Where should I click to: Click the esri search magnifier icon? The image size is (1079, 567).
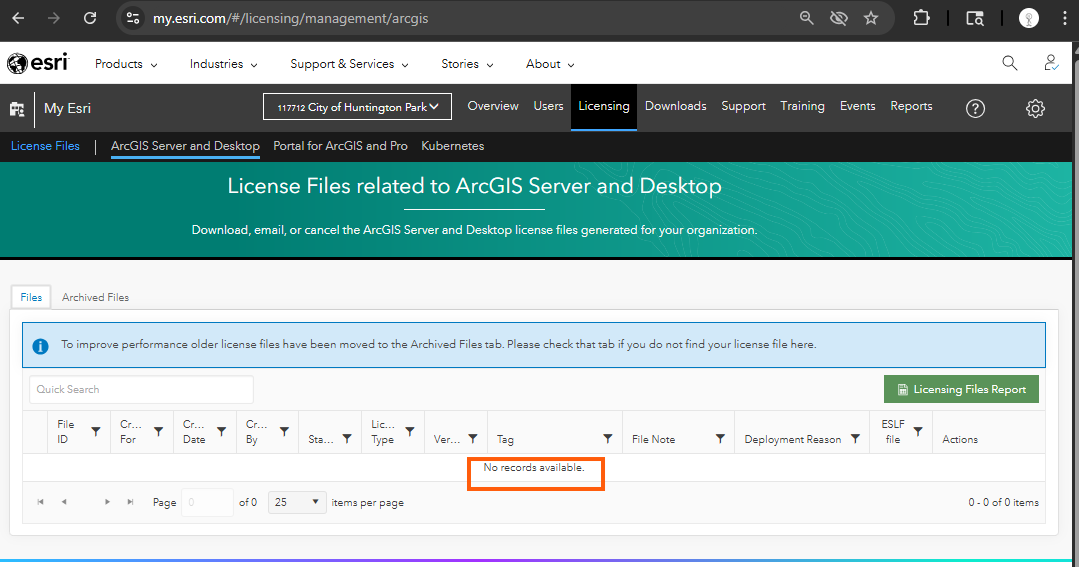1009,63
